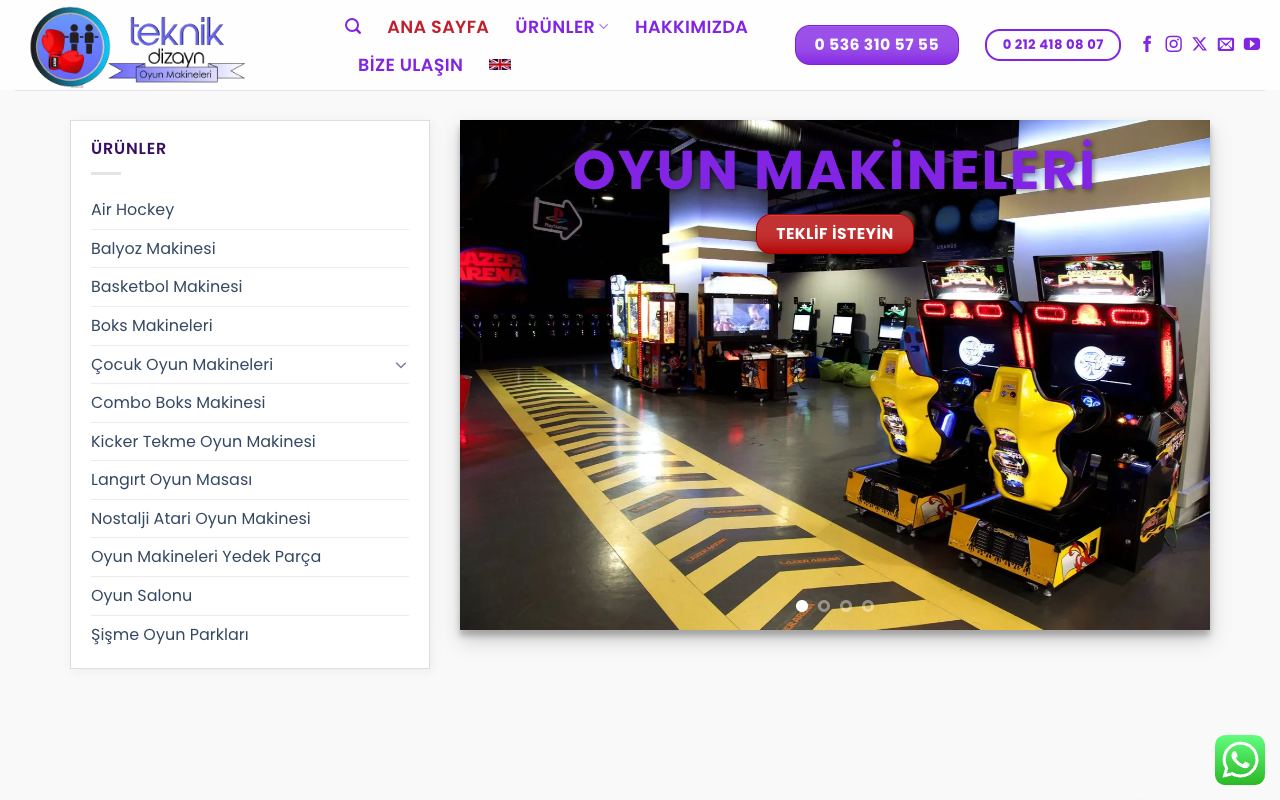Open the ÜRÜNLER dropdown menu
Viewport: 1280px width, 800px height.
(561, 27)
